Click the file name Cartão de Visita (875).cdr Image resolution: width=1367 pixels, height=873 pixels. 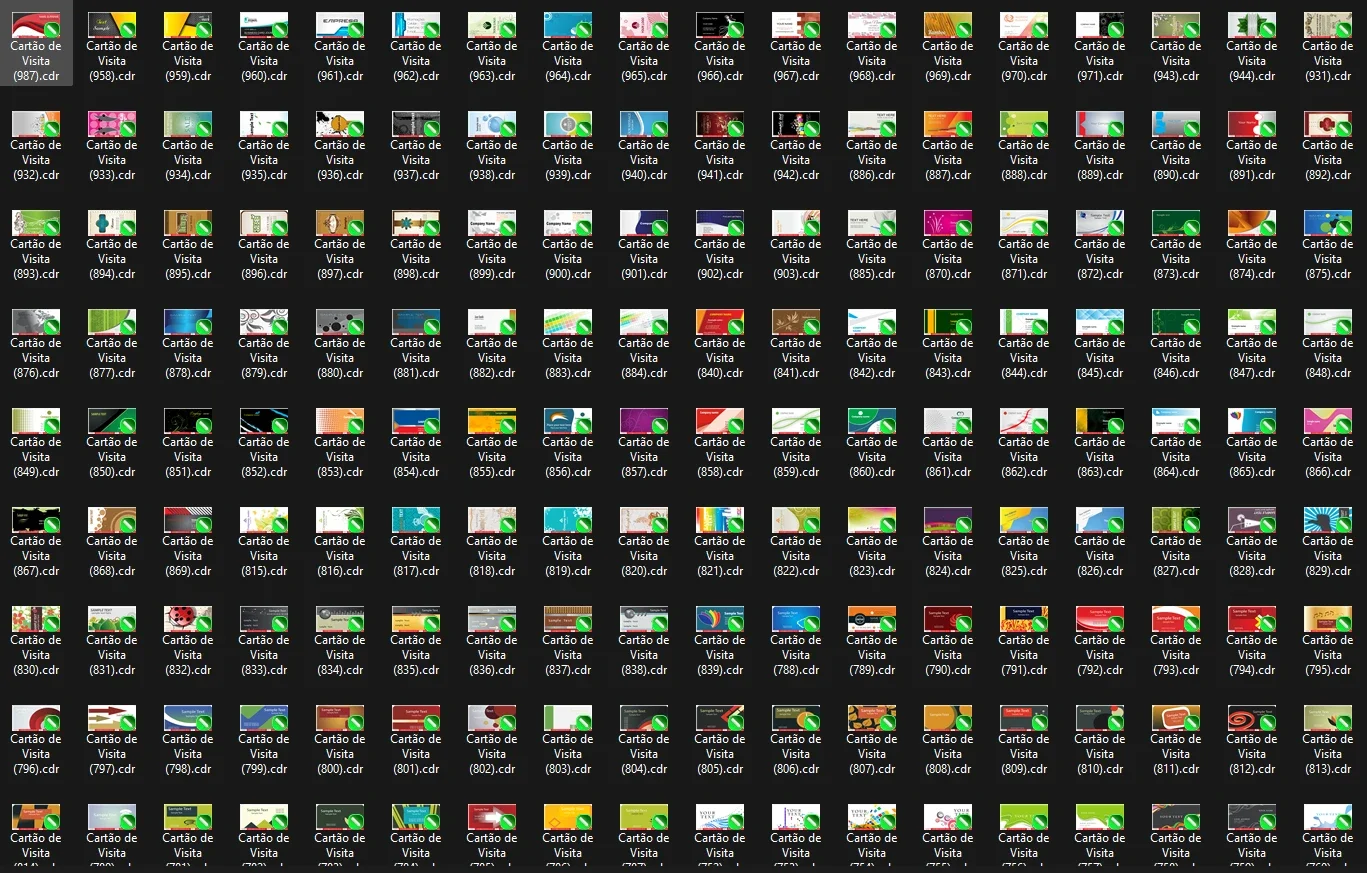(1328, 259)
